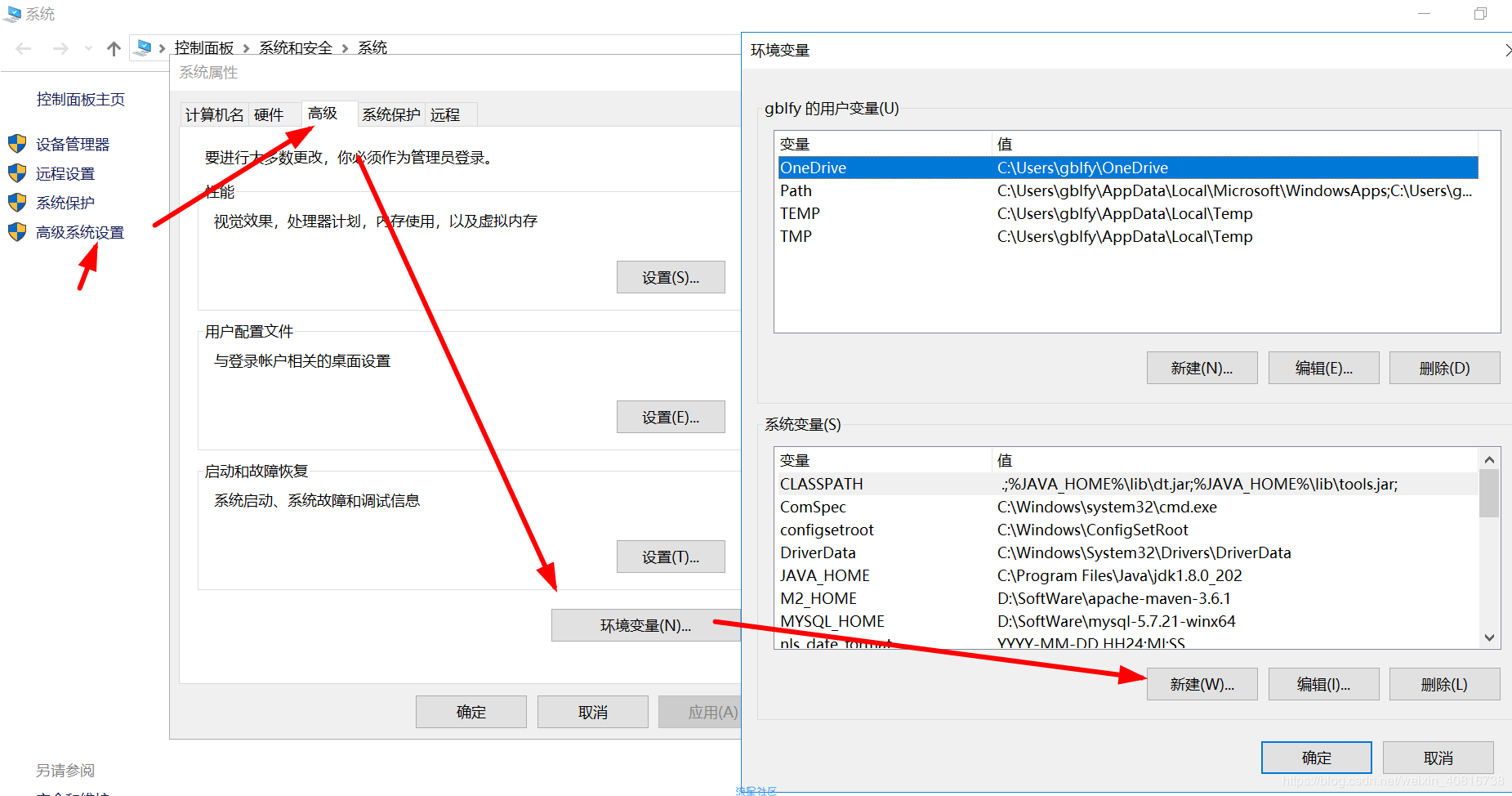Screen dimensions: 1512x796
Task: Click the shield icon beside 高级系统设置
Action: pos(17,232)
